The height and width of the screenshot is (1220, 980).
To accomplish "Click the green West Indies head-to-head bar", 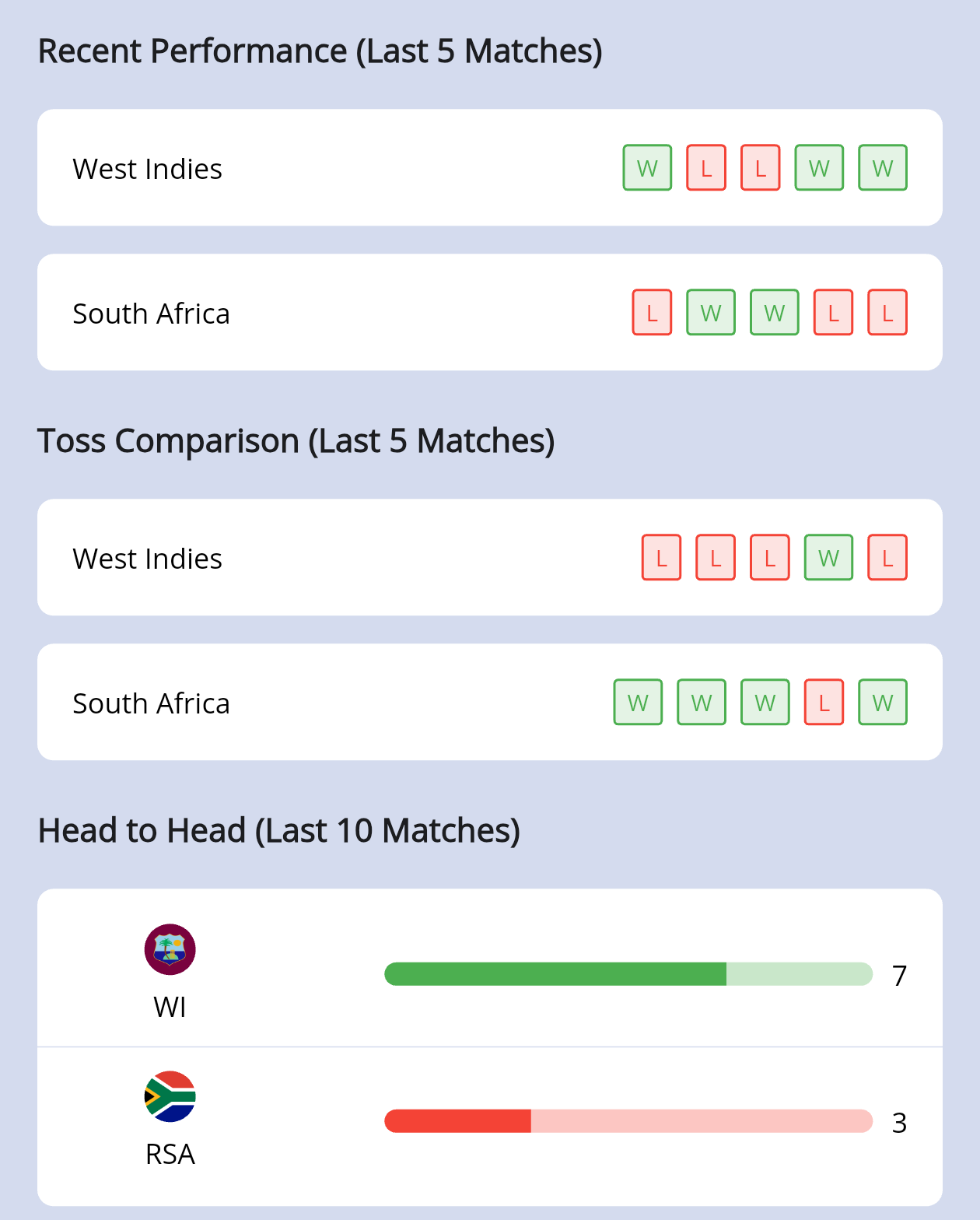I will click(x=555, y=974).
